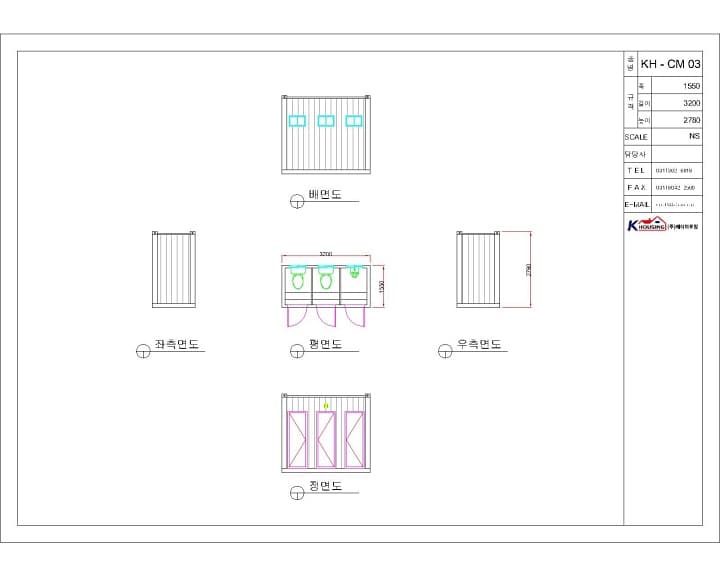Viewport: 720px width, 576px height.
Task: Click the view marker circle beside 좌측면도
Action: point(143,351)
